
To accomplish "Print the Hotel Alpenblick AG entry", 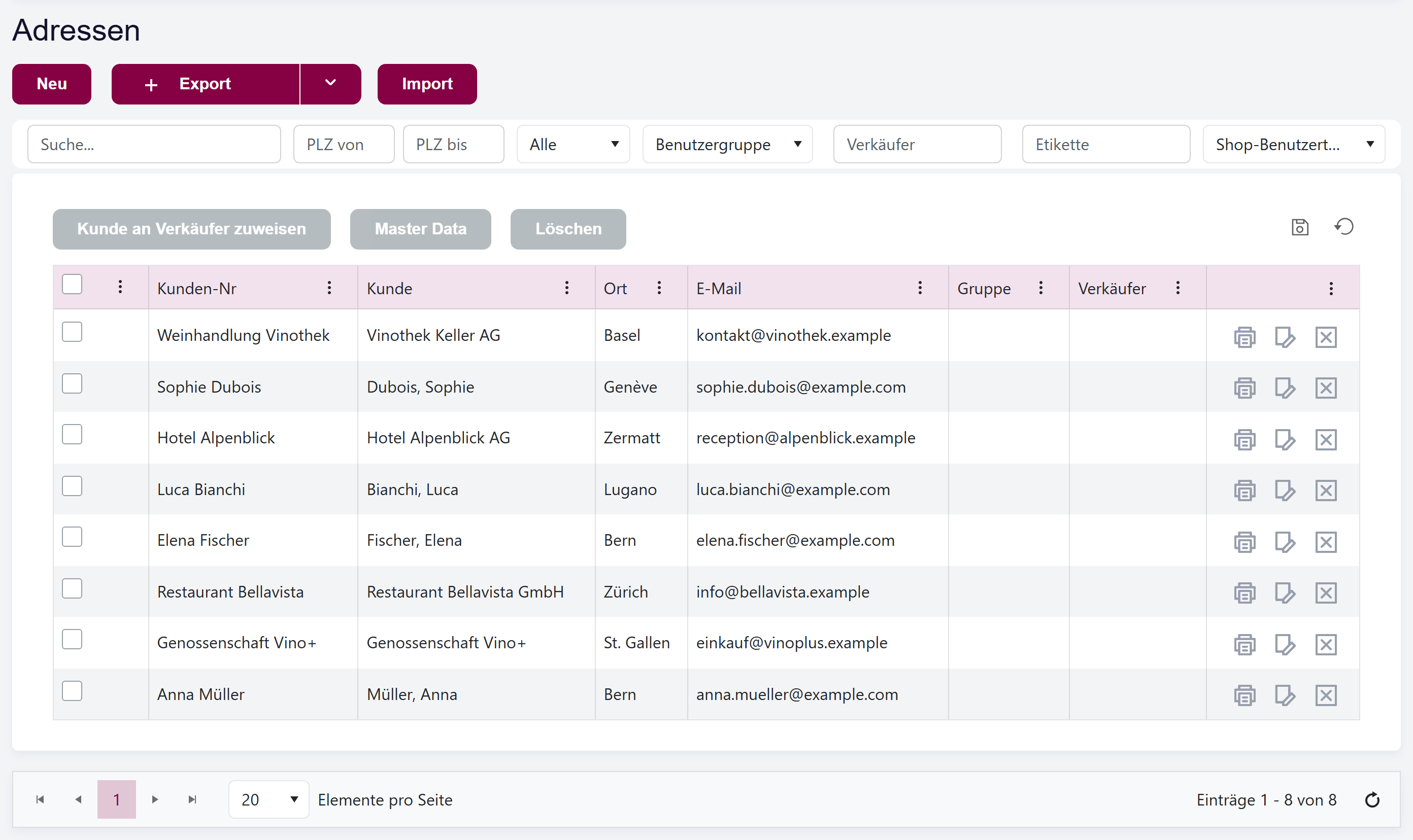I will click(1244, 440).
